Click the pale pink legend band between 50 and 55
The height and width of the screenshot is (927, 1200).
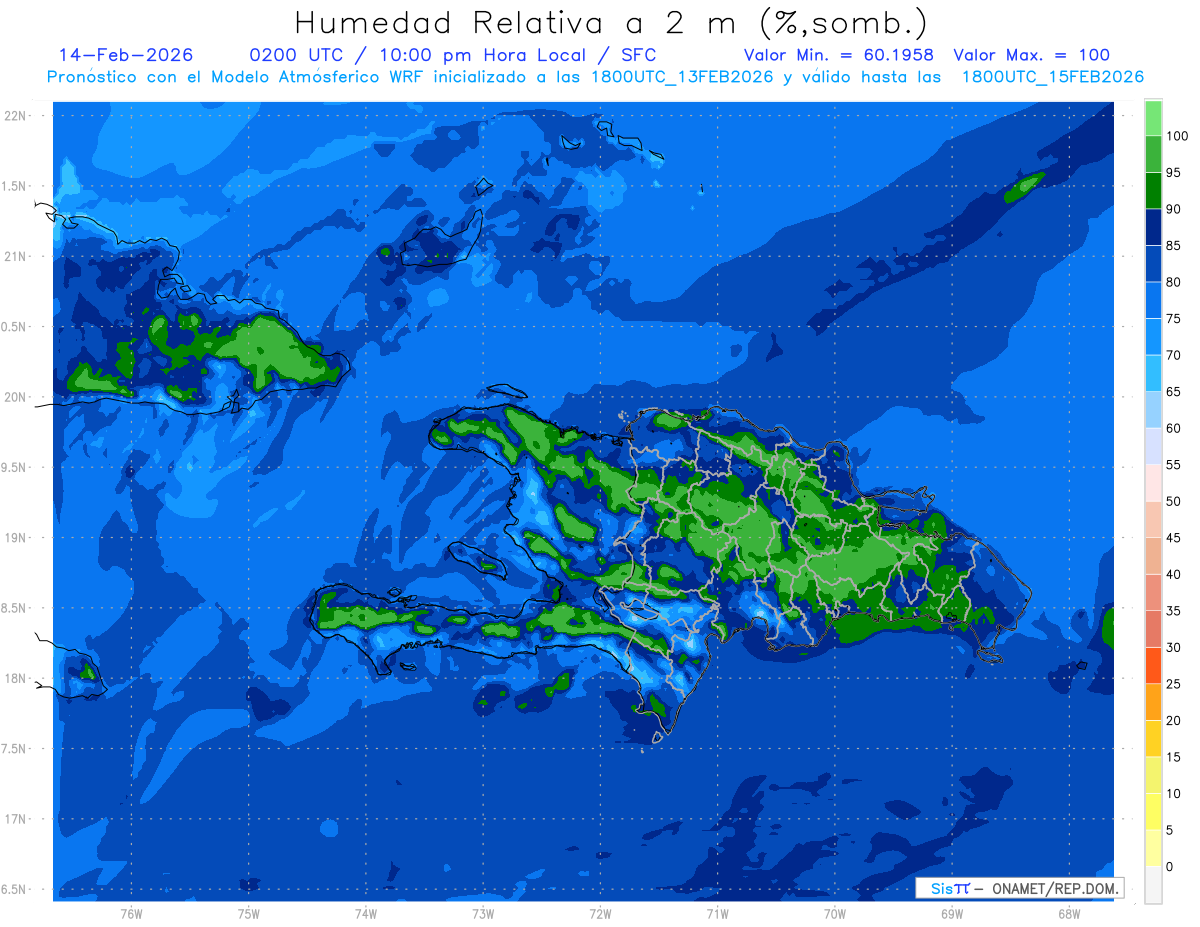(1153, 483)
